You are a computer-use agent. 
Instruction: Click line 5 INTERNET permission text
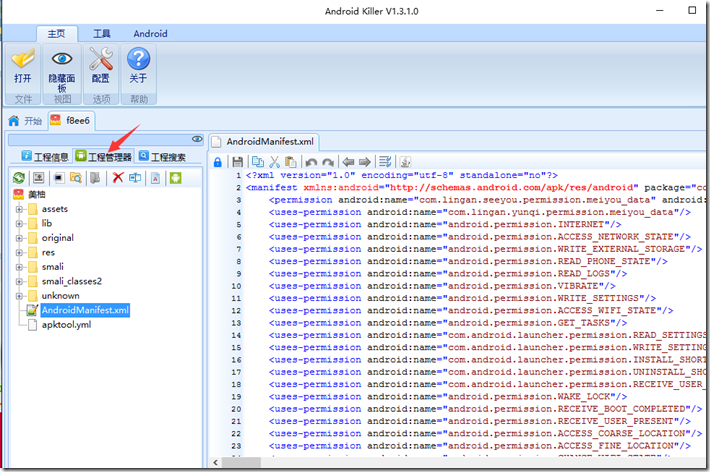coord(445,225)
